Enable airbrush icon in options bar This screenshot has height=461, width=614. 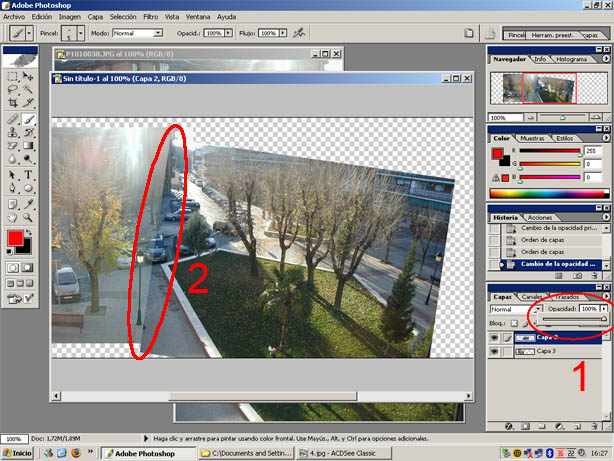point(299,33)
